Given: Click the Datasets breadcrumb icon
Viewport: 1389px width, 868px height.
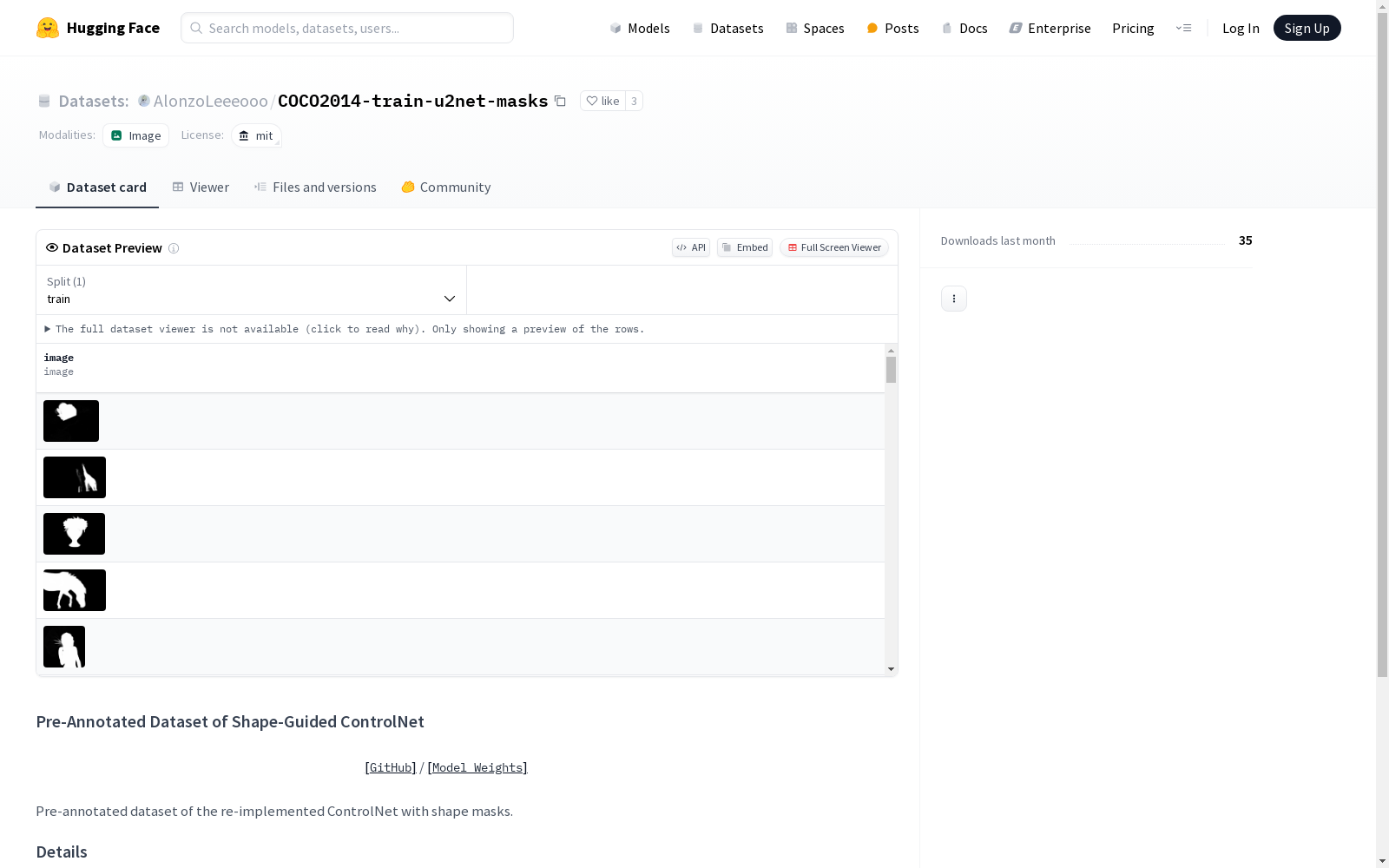Looking at the screenshot, I should (44, 101).
